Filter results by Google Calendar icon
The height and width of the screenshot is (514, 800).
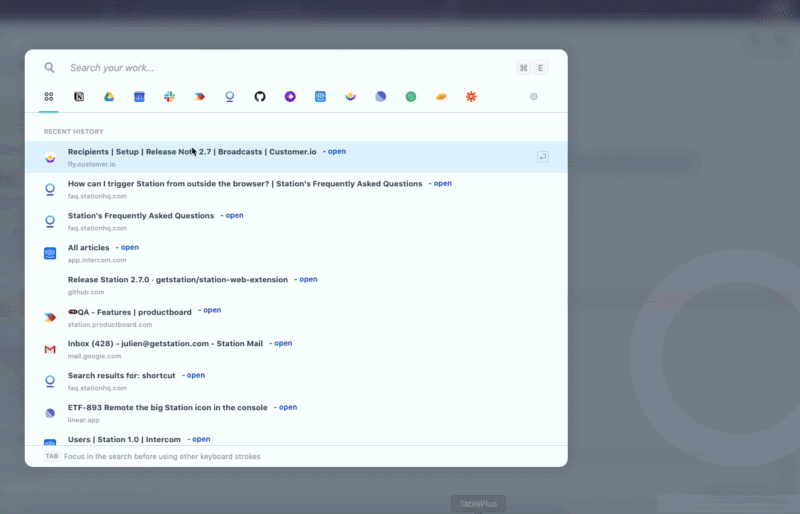(139, 96)
